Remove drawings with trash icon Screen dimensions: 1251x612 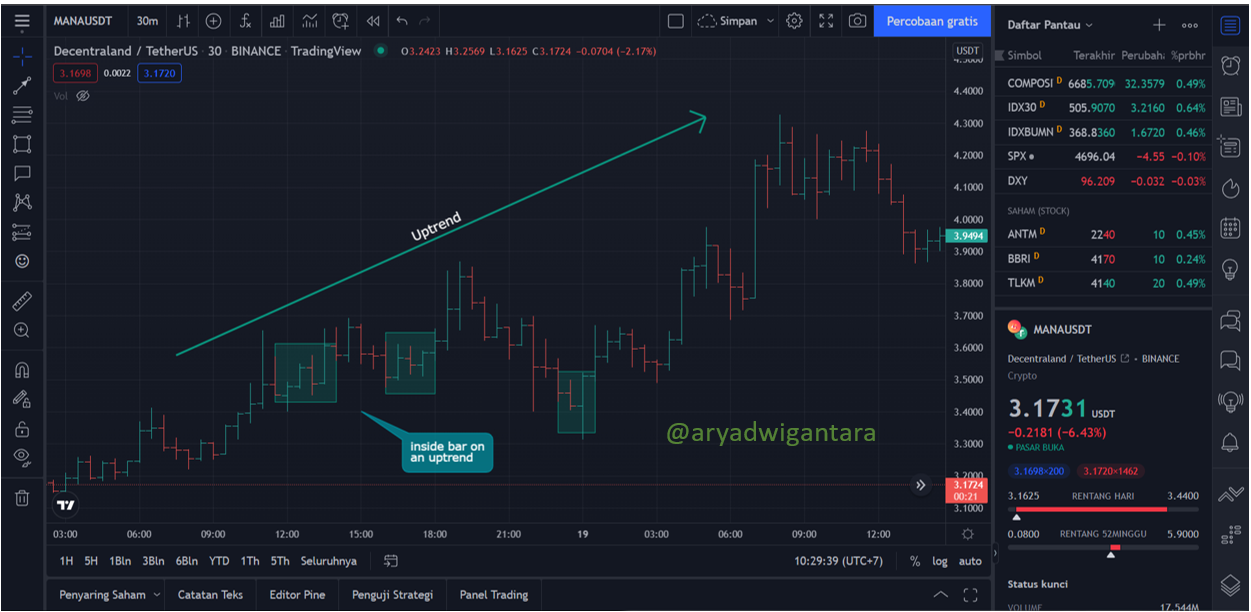pos(22,497)
